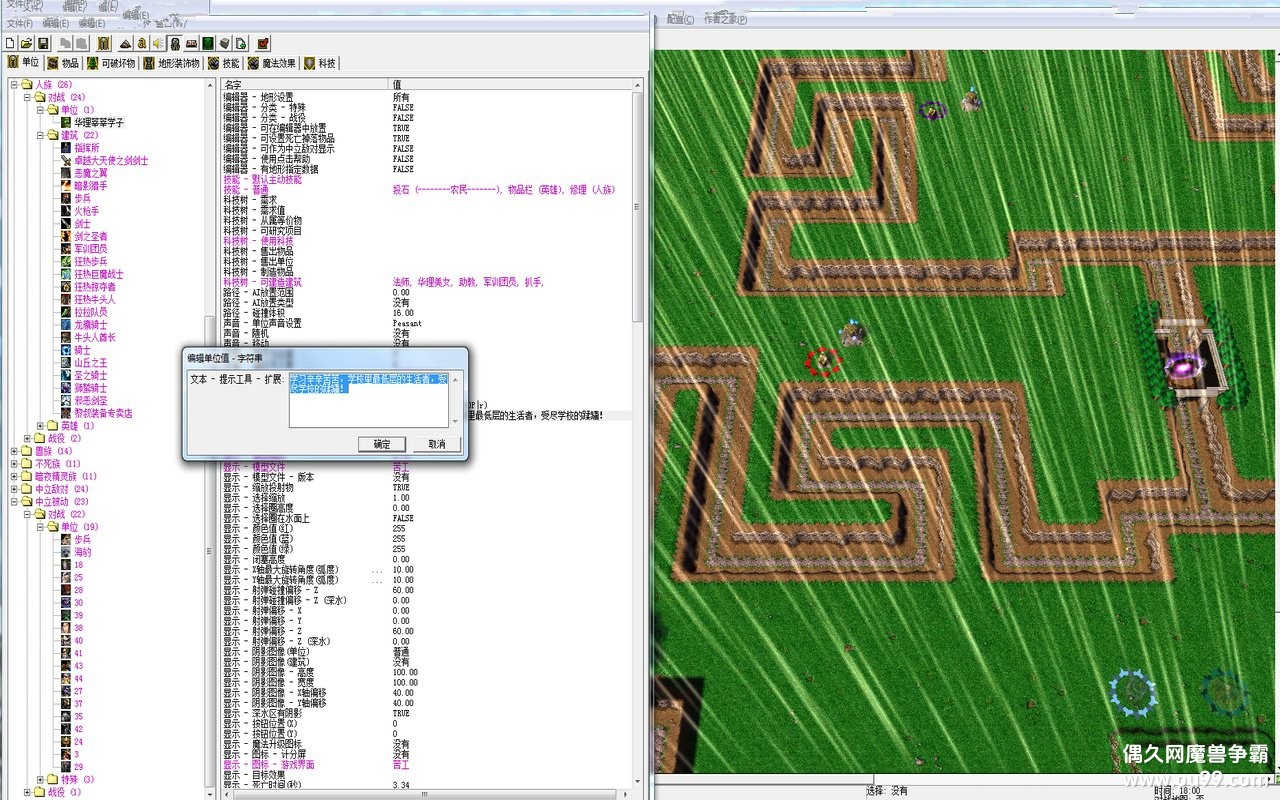Screen dimensions: 1280x800
Task: Select 海豹 tree entry
Action: tap(82, 552)
